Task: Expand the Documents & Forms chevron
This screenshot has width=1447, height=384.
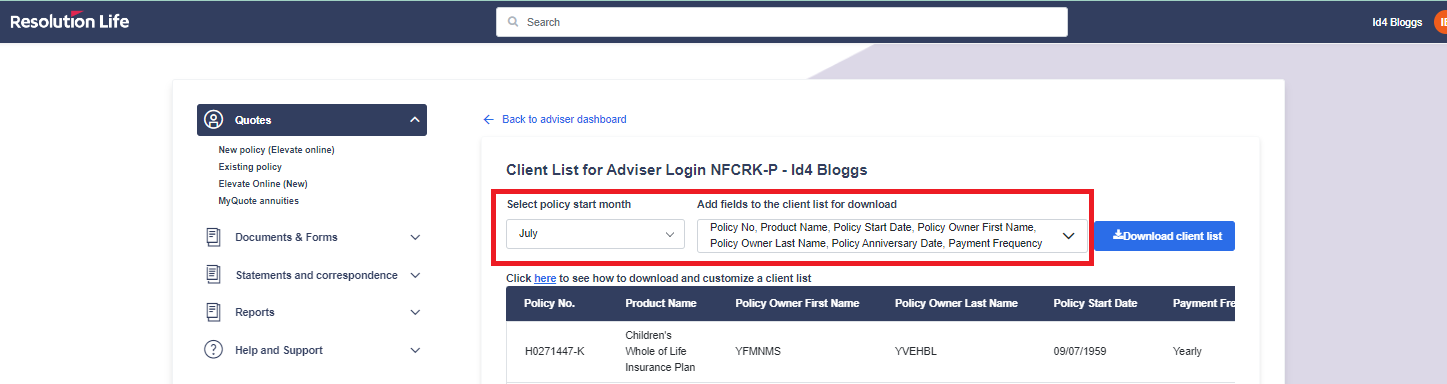Action: [415, 237]
